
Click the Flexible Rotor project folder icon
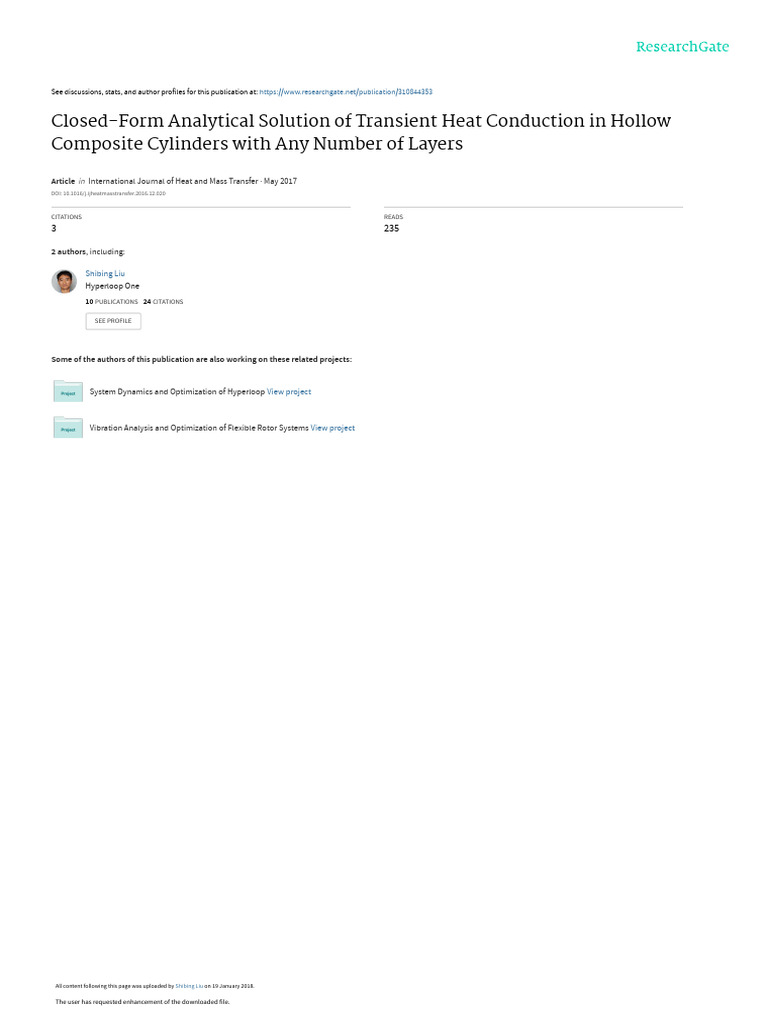pos(68,427)
